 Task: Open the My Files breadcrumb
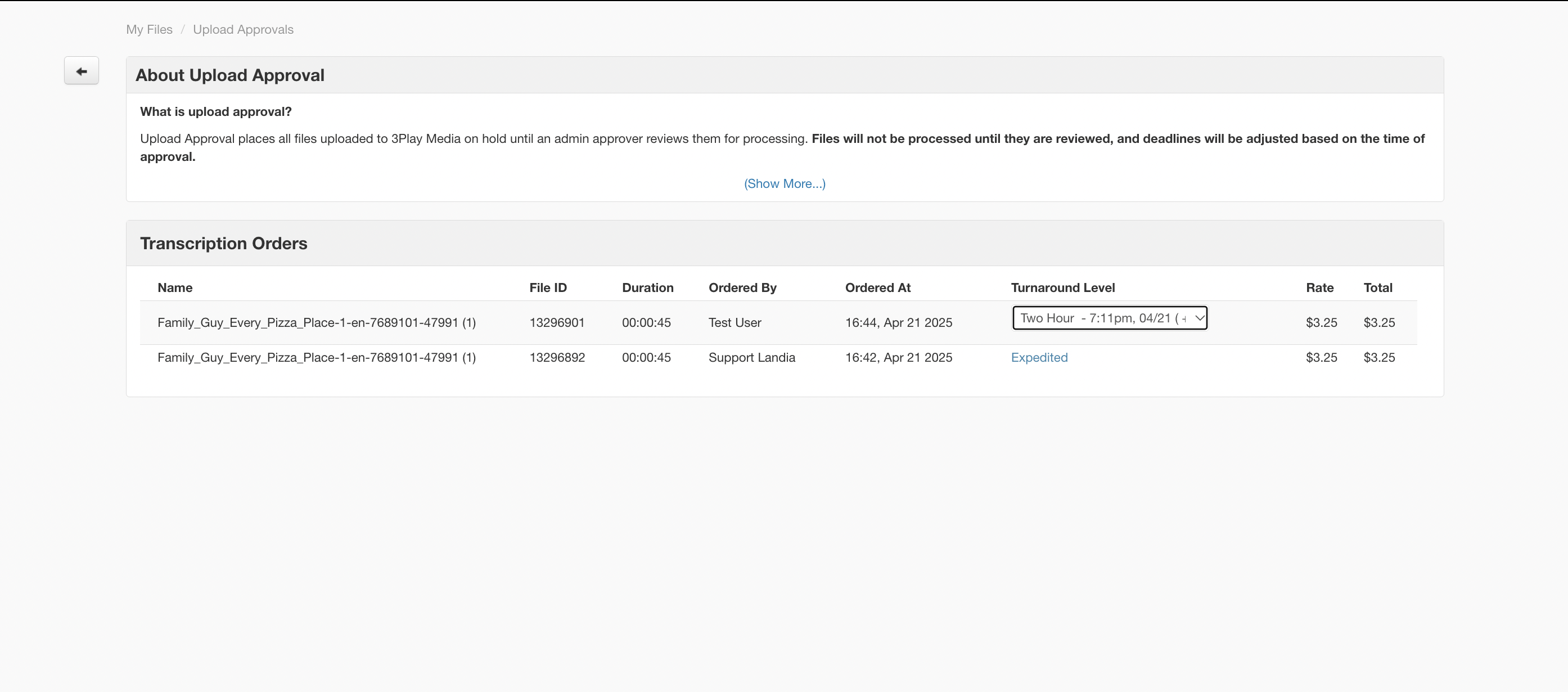tap(149, 29)
